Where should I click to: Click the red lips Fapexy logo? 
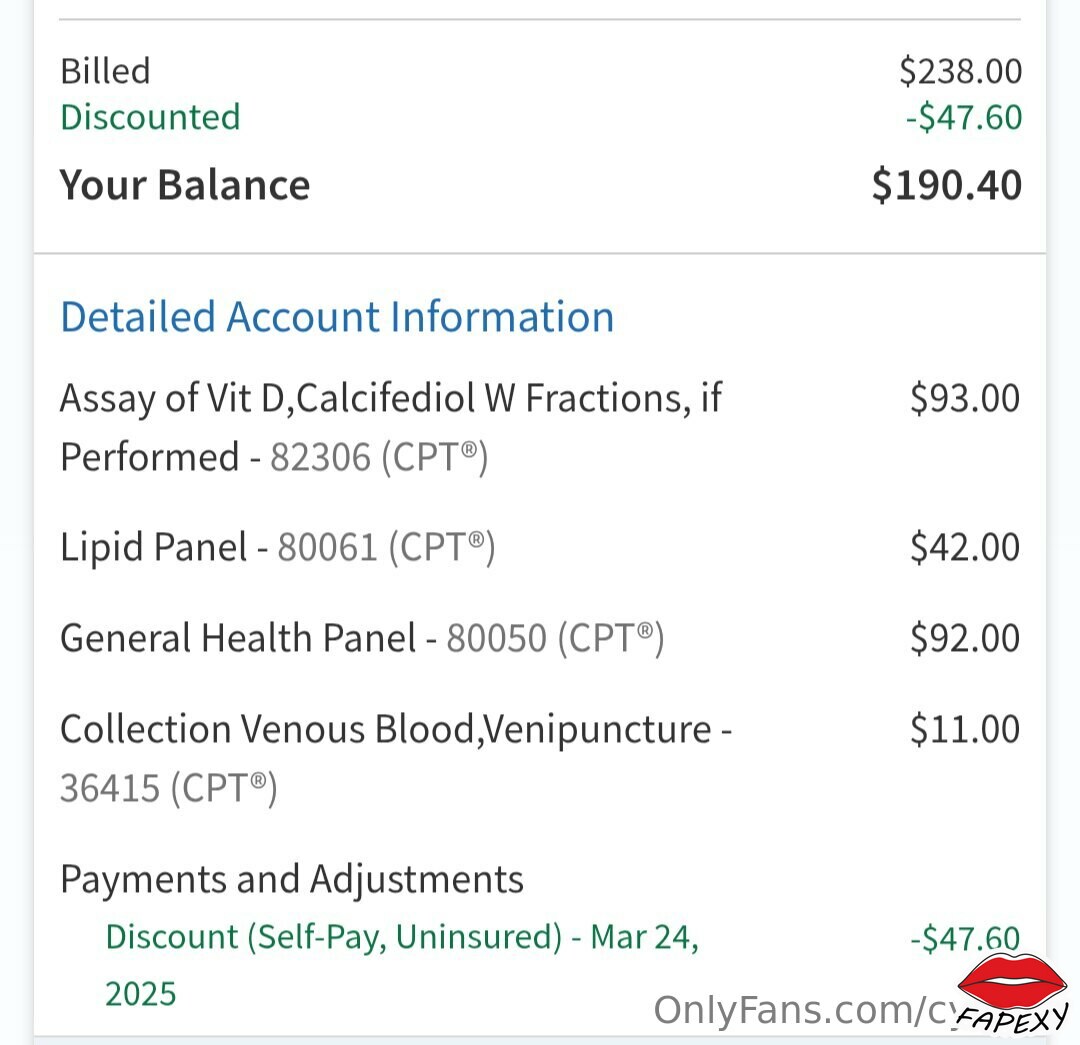pyautogui.click(x=1012, y=994)
